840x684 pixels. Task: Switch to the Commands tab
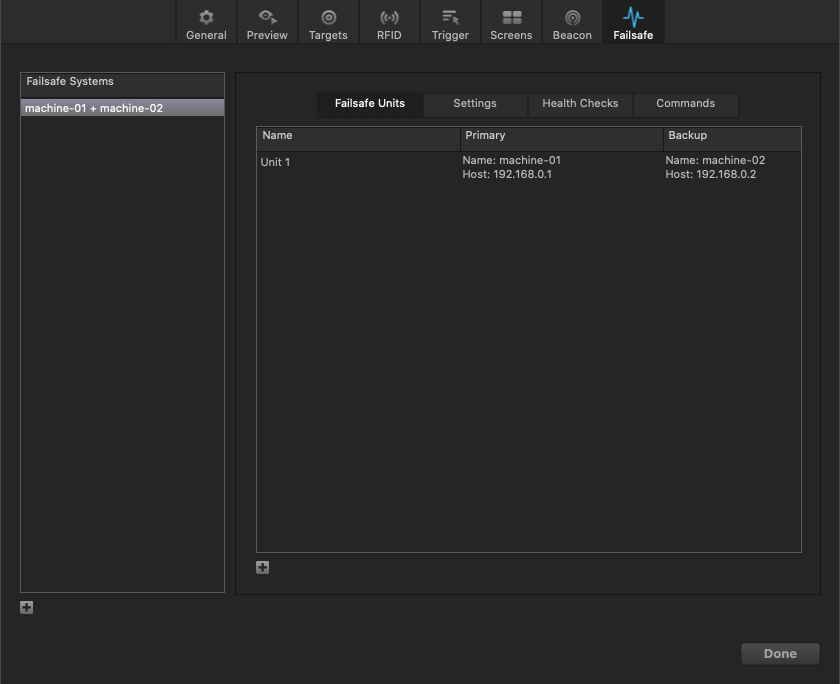(x=686, y=104)
